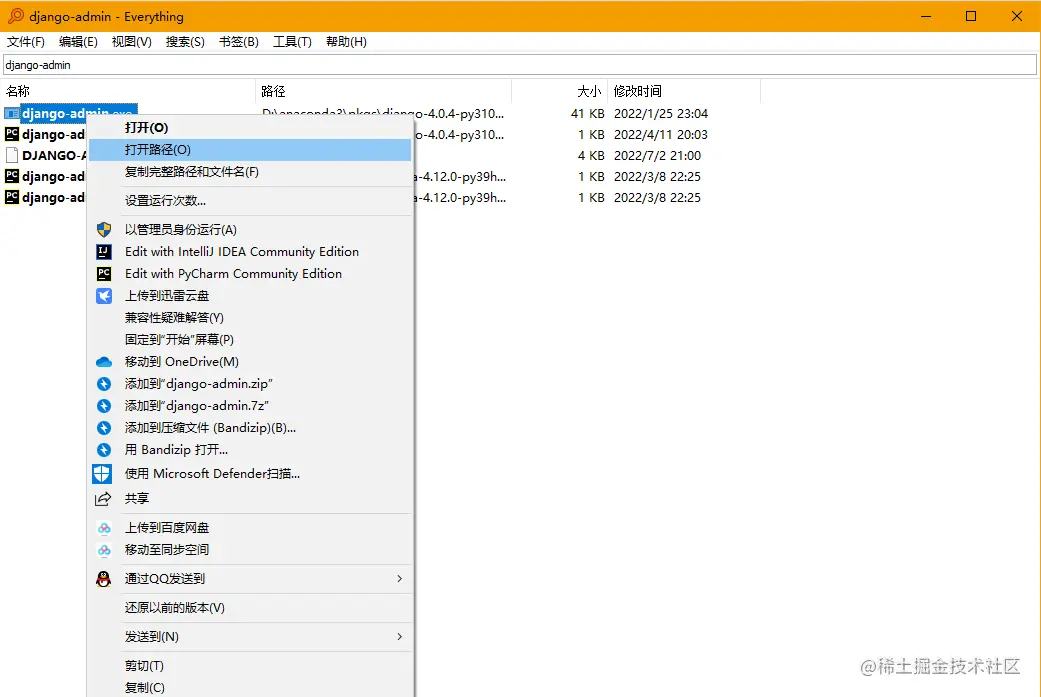Click the QQ penguin icon

pos(104,579)
